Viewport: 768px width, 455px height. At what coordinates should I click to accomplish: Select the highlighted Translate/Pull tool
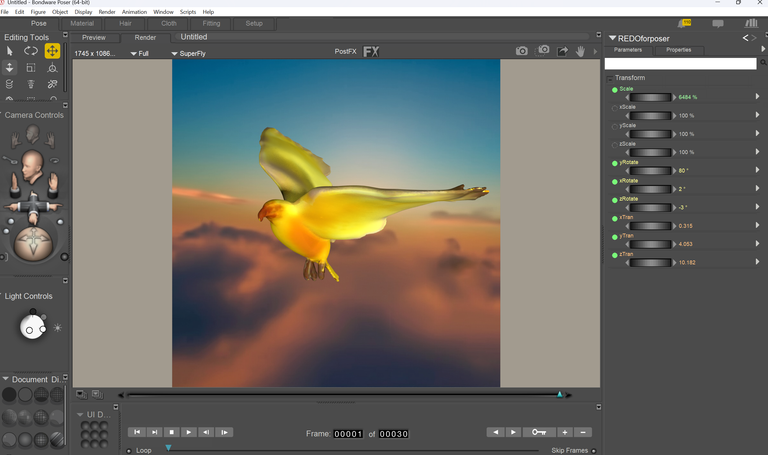click(x=52, y=51)
